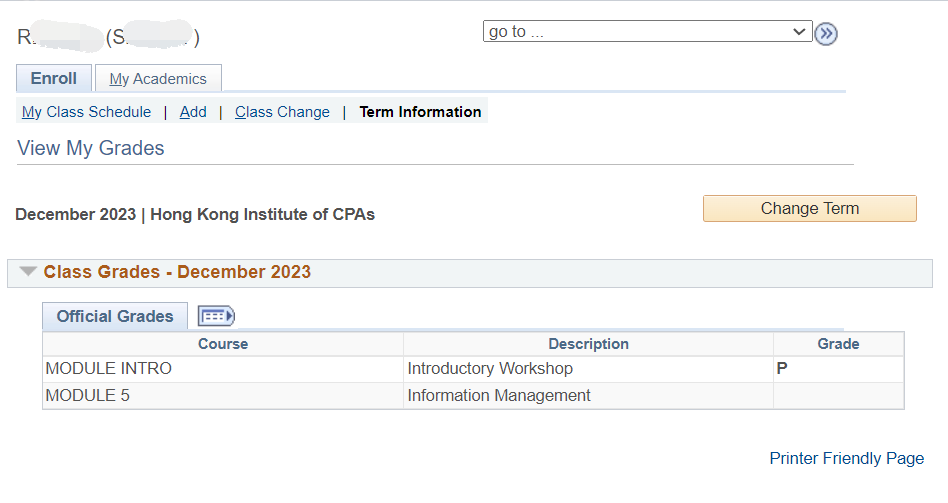Click the Change Term button
948x503 pixels.
(810, 209)
